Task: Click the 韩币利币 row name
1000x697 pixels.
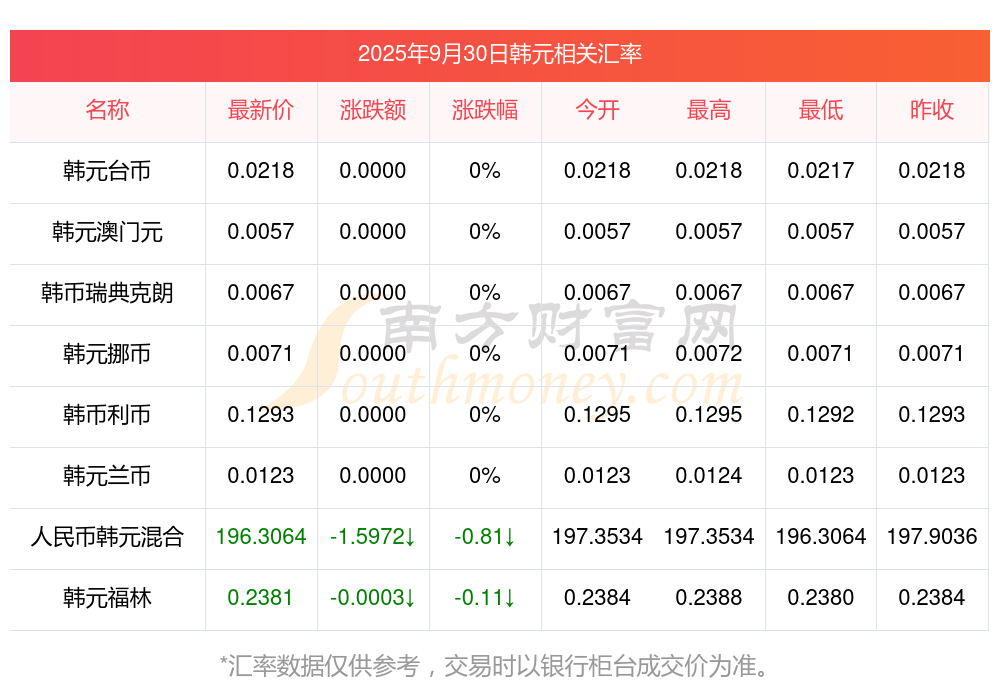Action: click(107, 415)
